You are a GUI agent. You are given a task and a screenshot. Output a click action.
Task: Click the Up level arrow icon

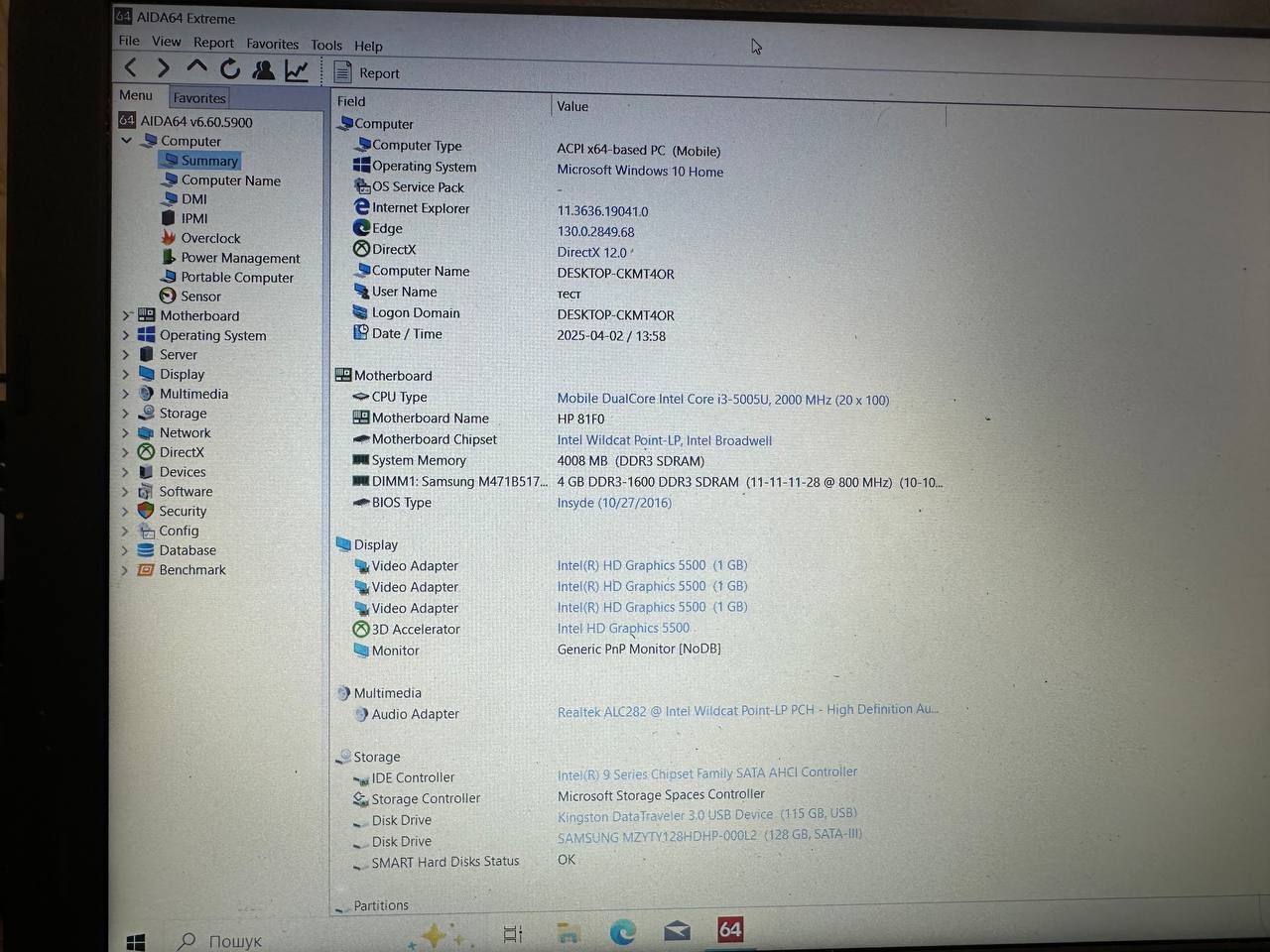(x=196, y=67)
